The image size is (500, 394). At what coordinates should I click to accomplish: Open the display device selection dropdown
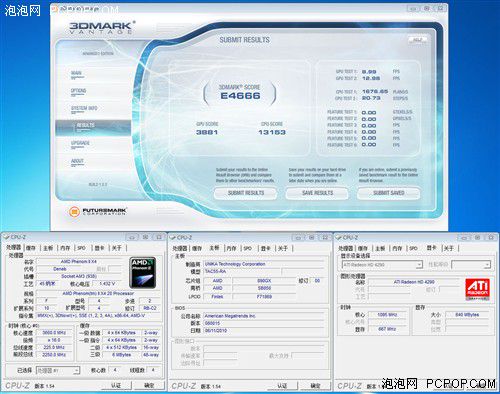pos(382,265)
